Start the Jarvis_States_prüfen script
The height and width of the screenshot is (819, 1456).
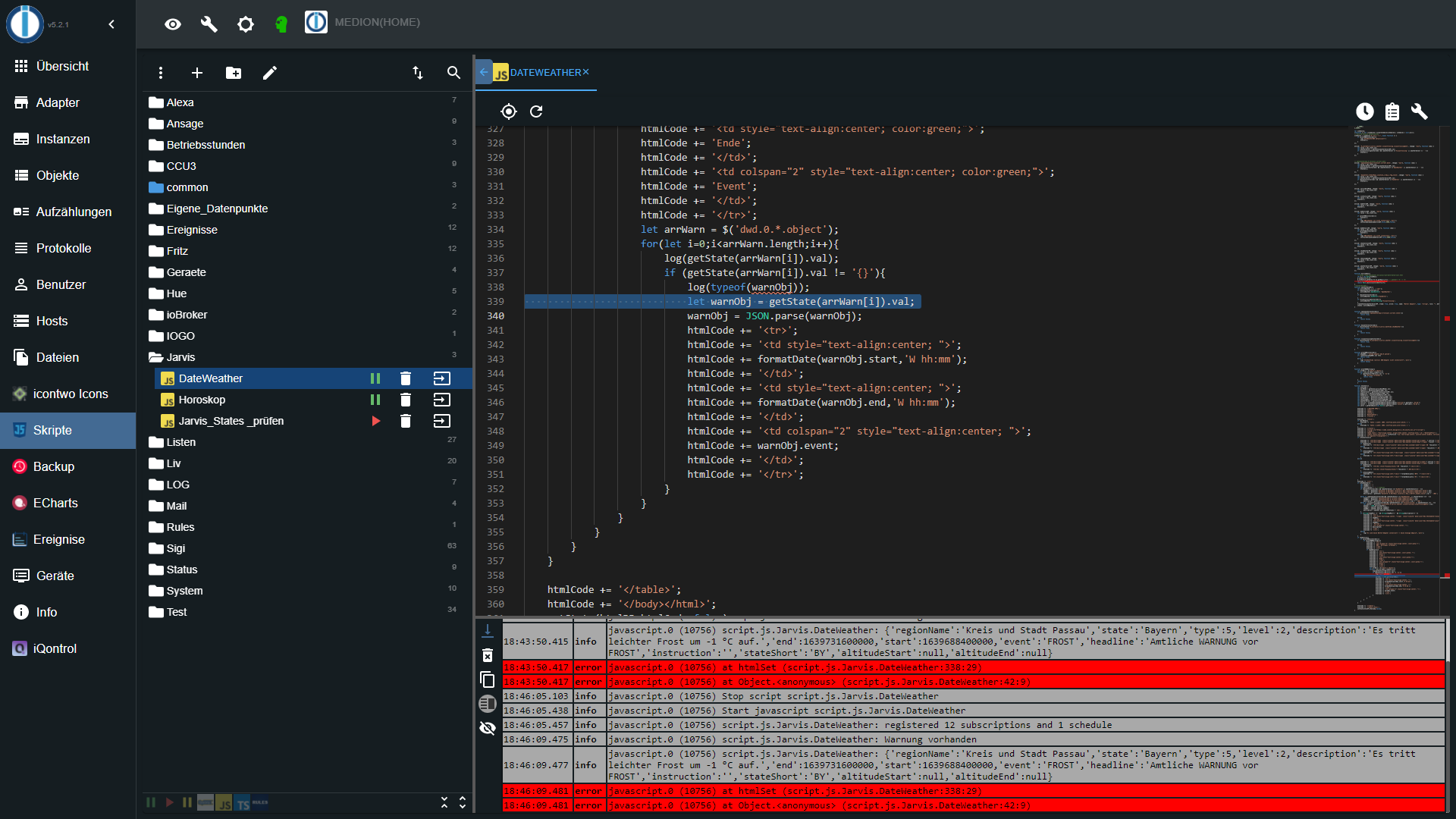[375, 421]
